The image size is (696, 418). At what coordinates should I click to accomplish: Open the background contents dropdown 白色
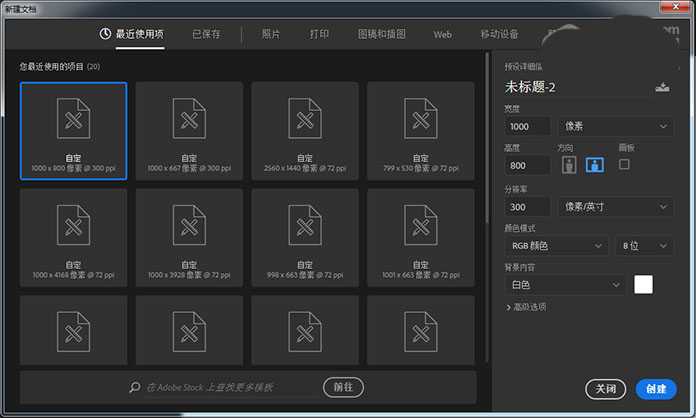pyautogui.click(x=565, y=285)
